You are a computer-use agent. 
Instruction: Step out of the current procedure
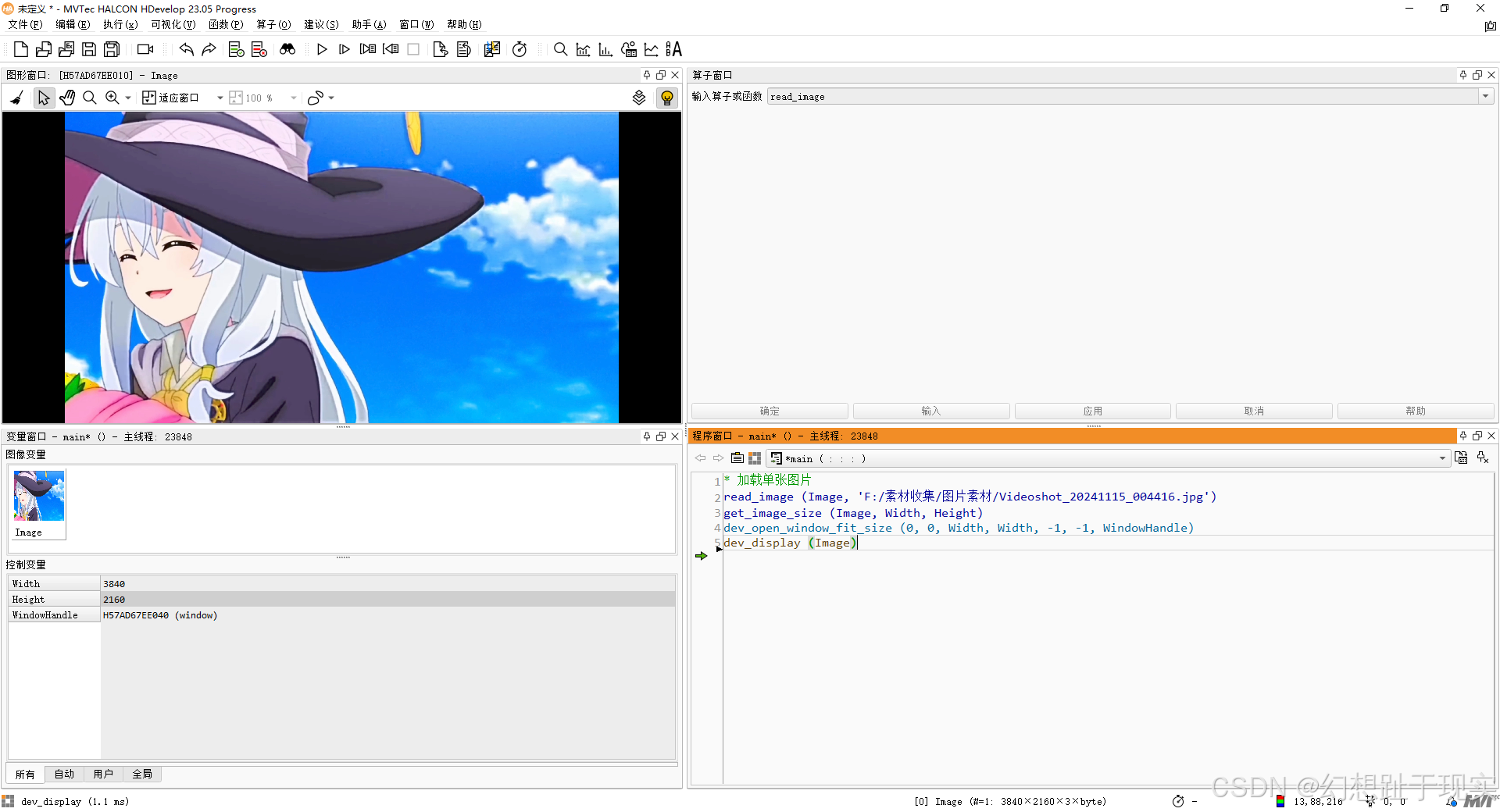(x=391, y=50)
